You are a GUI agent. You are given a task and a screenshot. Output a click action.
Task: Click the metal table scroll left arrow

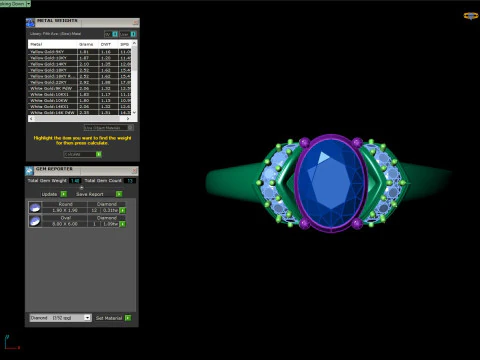pos(31,118)
